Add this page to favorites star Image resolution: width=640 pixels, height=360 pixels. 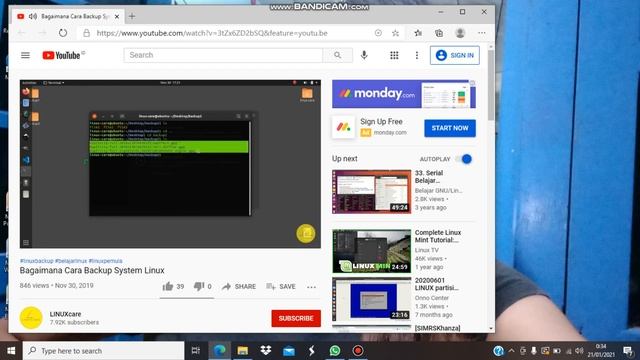tap(395, 33)
